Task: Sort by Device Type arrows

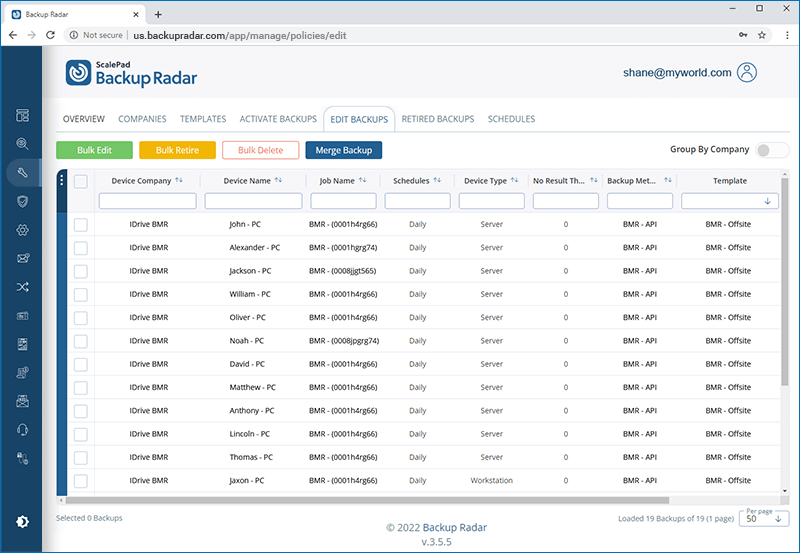Action: [x=514, y=180]
